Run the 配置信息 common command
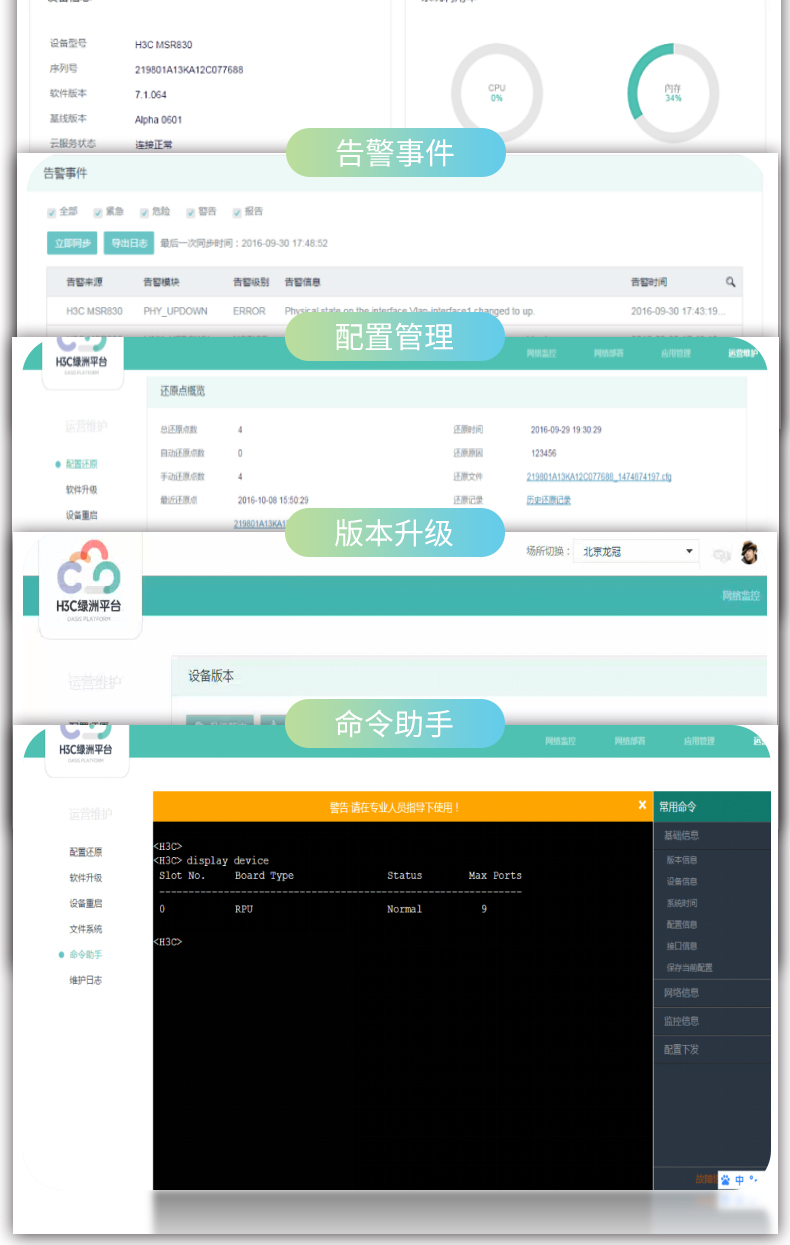 (x=683, y=925)
